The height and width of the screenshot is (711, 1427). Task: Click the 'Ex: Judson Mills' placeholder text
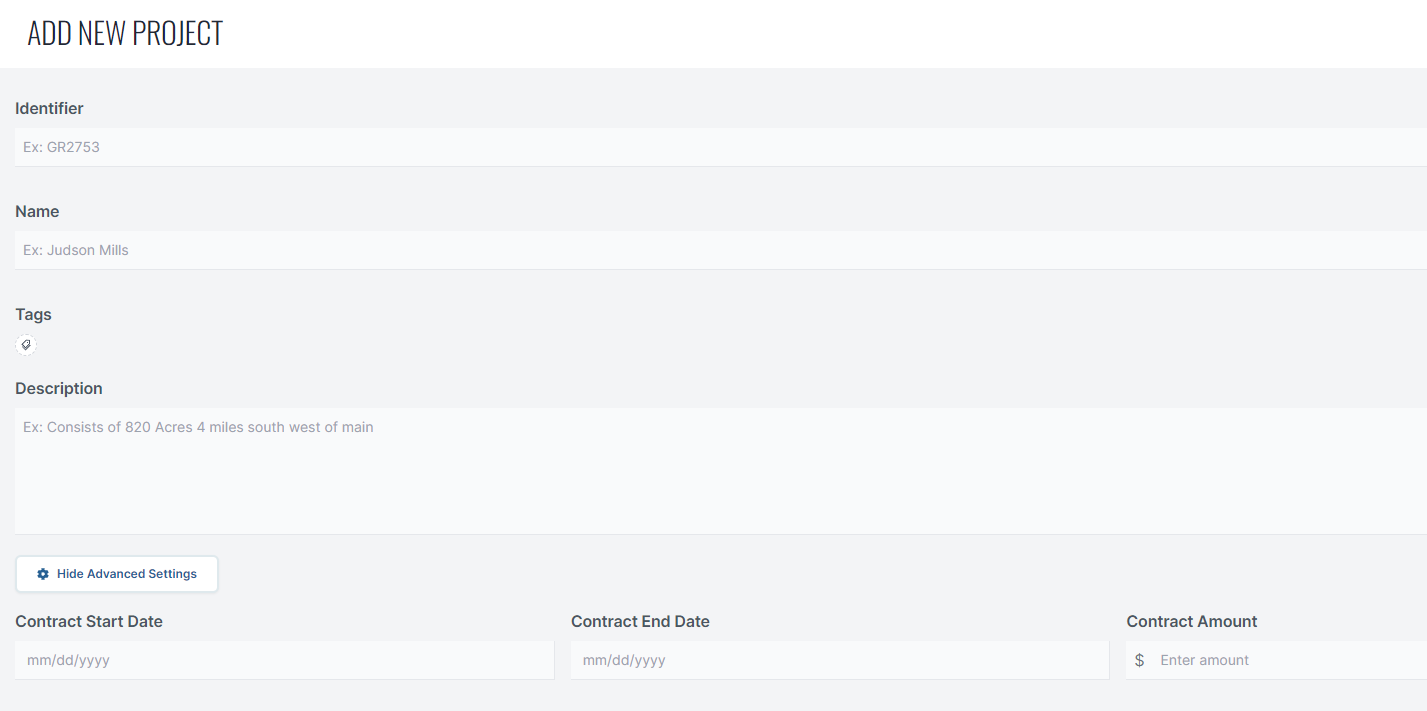[x=76, y=250]
